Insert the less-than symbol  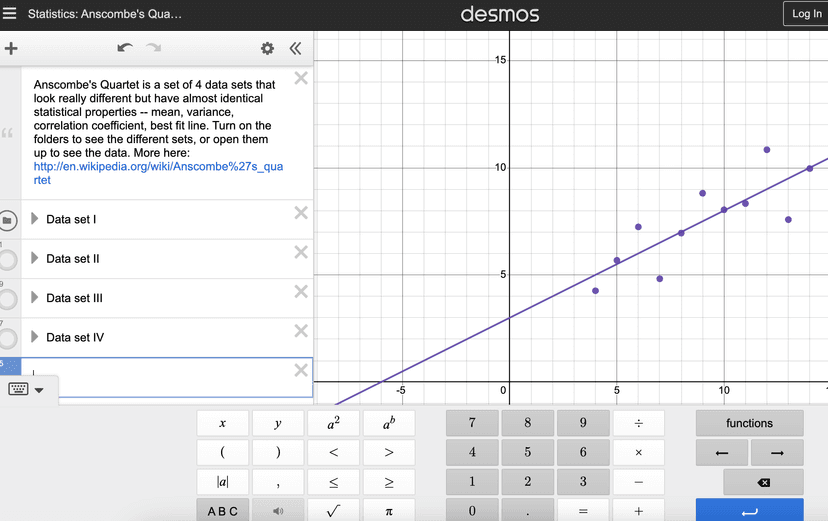[333, 452]
